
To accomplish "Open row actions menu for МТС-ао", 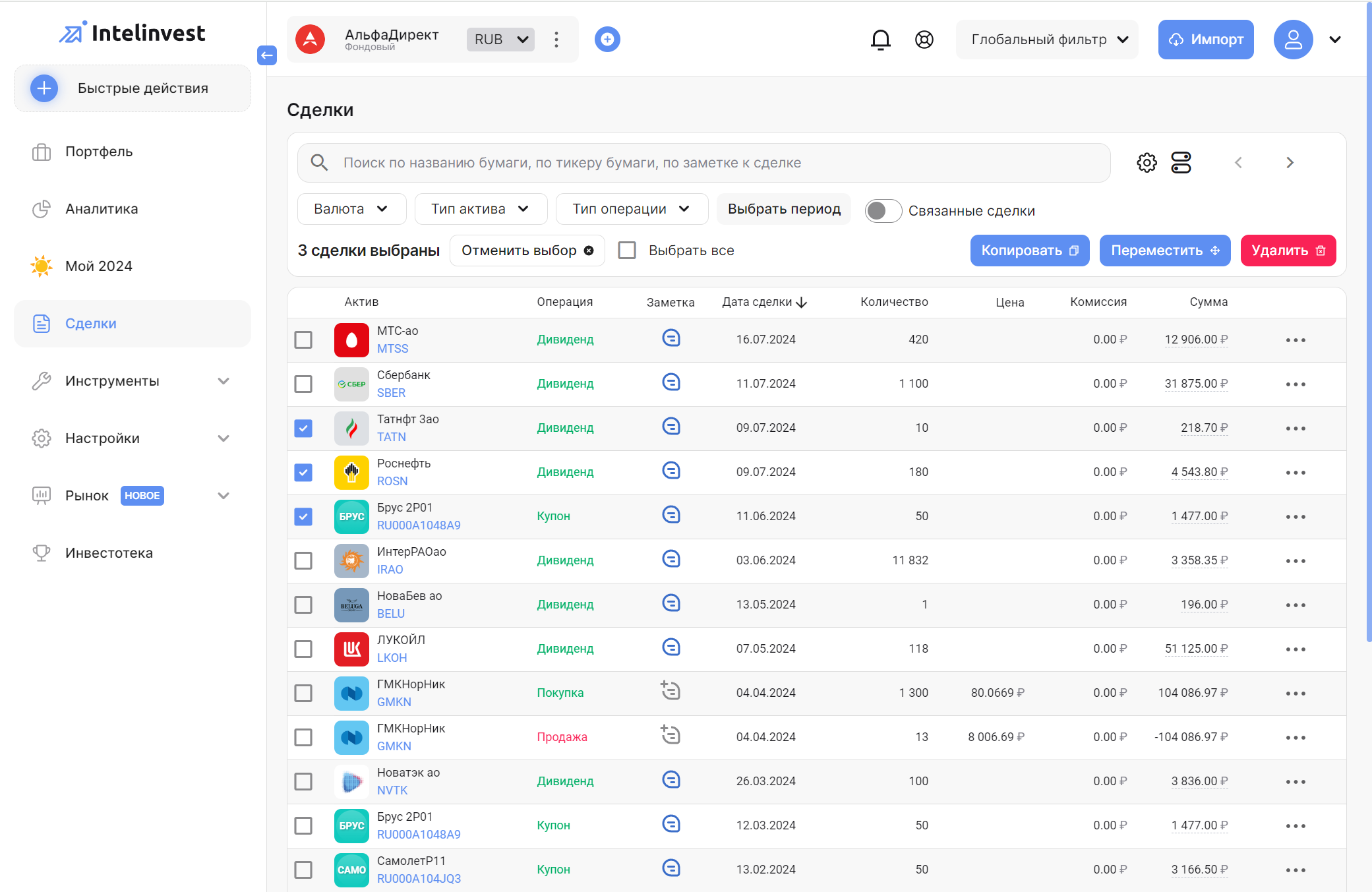I will (1296, 340).
